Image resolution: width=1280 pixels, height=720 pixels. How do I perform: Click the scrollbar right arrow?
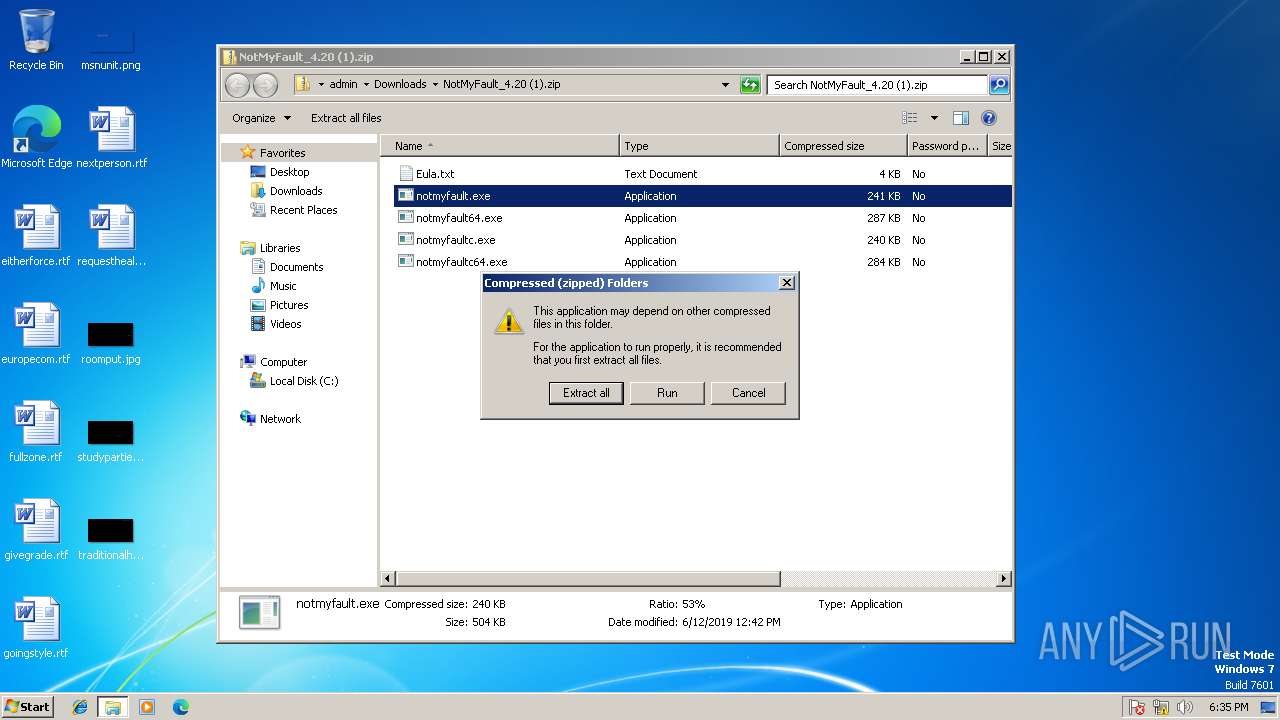[x=1004, y=579]
